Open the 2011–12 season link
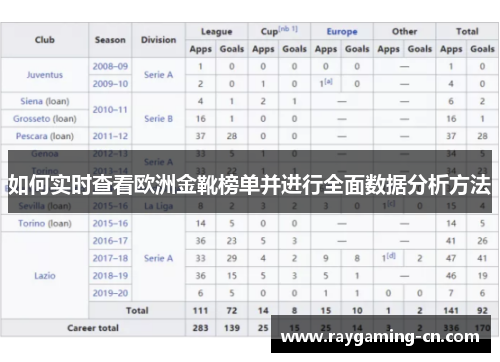Viewport: 500px width, 362px height. [110, 136]
